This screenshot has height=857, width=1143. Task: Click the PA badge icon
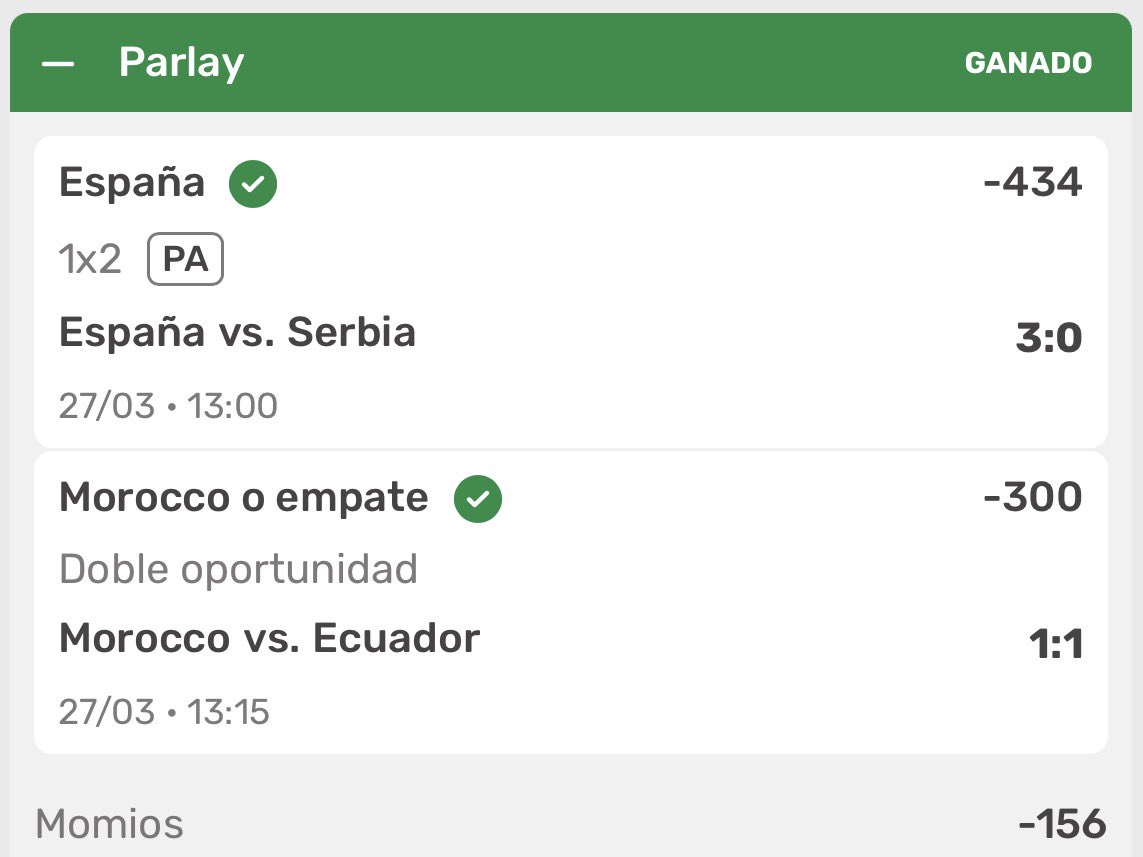pyautogui.click(x=185, y=260)
